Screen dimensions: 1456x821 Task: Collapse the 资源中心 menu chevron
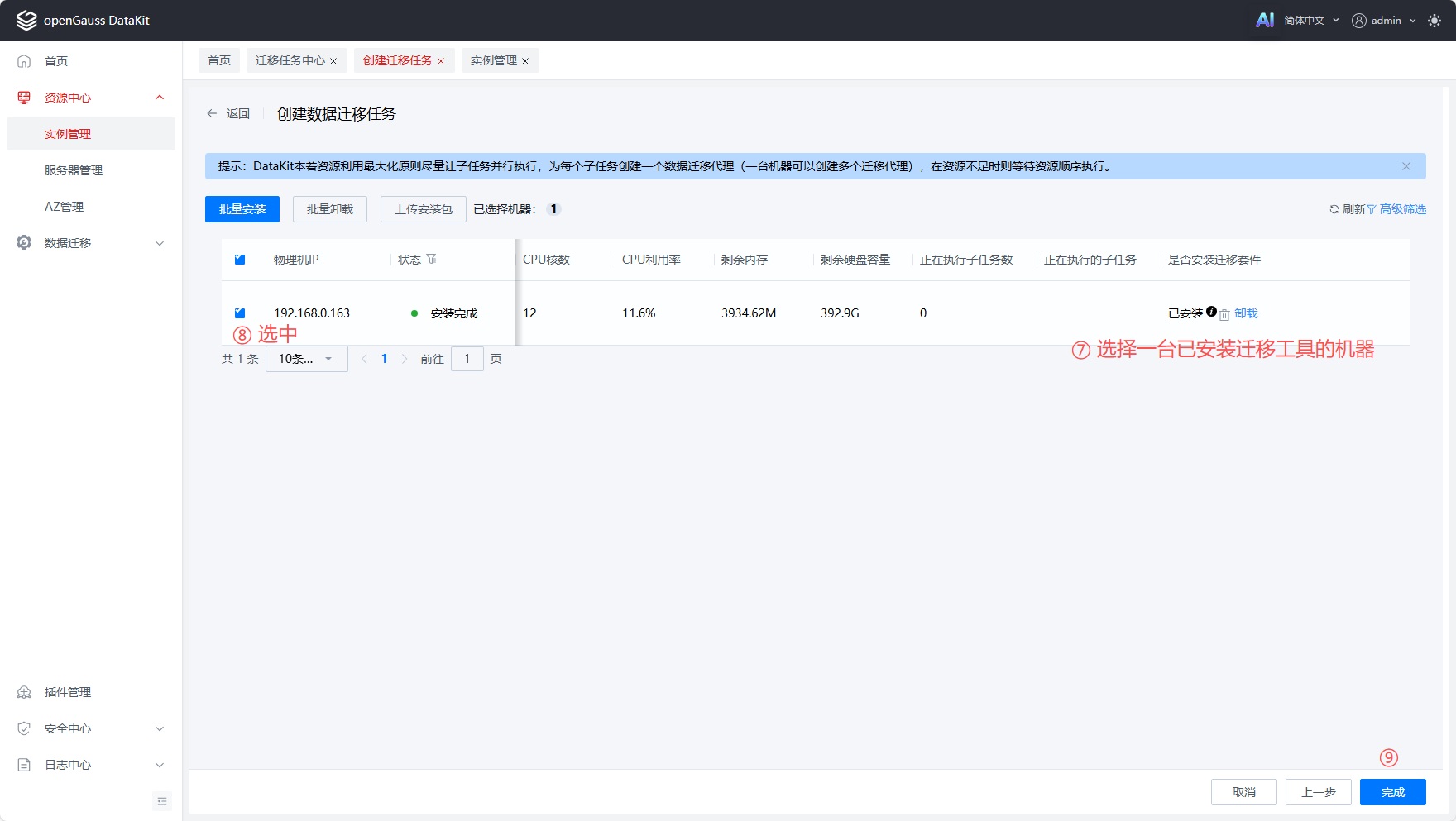point(160,98)
